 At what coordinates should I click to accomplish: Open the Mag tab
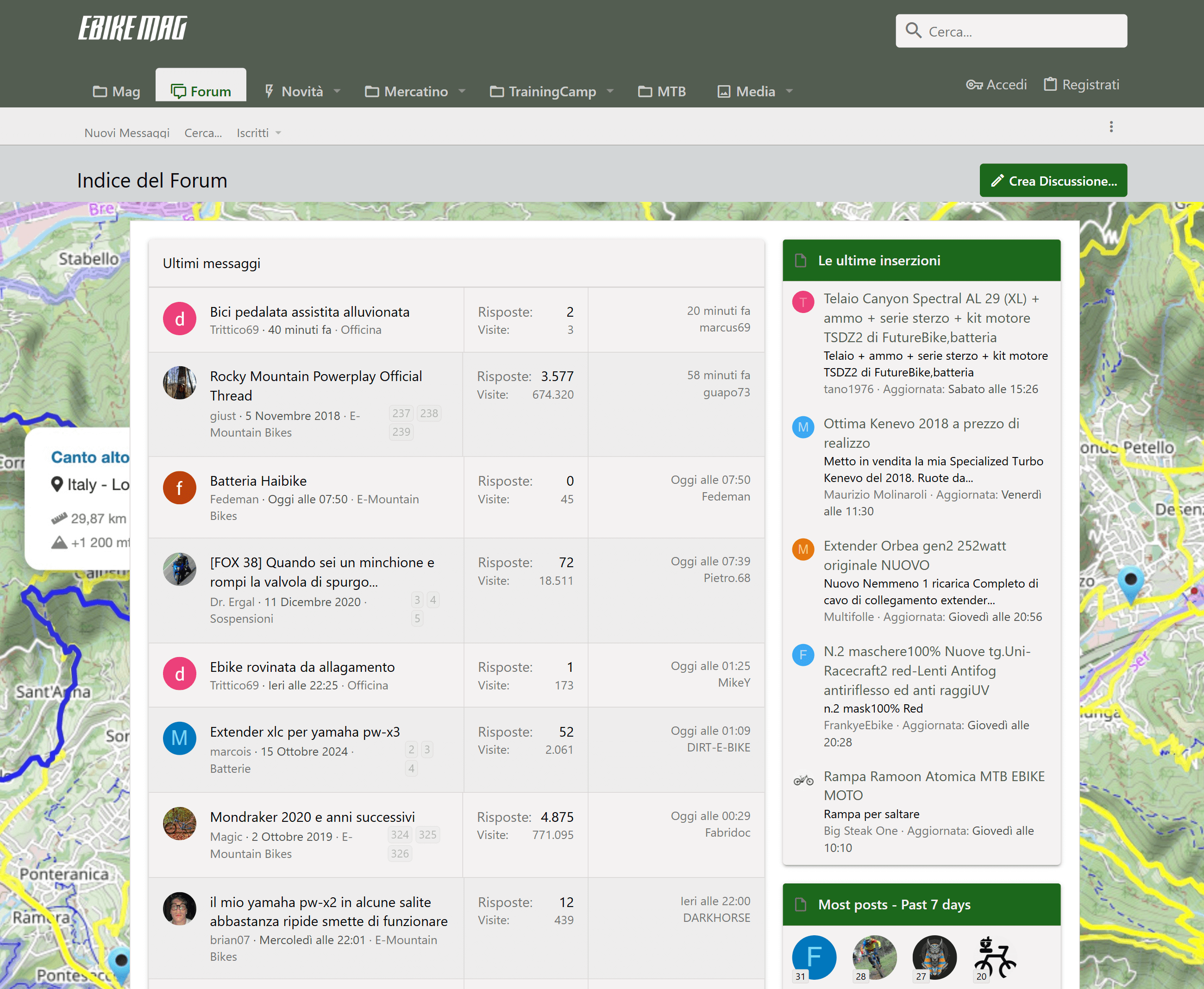117,91
